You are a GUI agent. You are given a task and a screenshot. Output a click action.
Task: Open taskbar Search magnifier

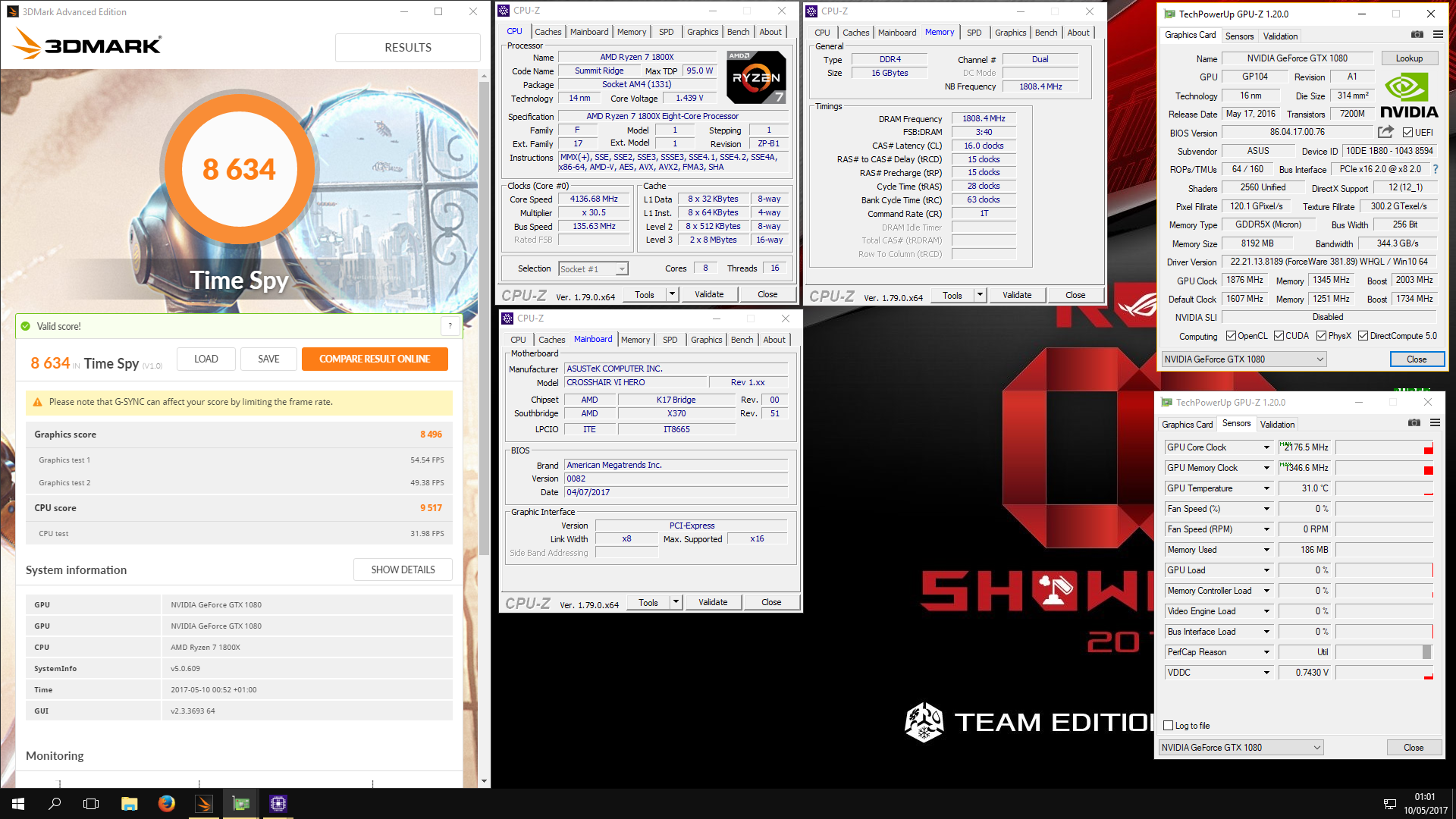pyautogui.click(x=55, y=804)
